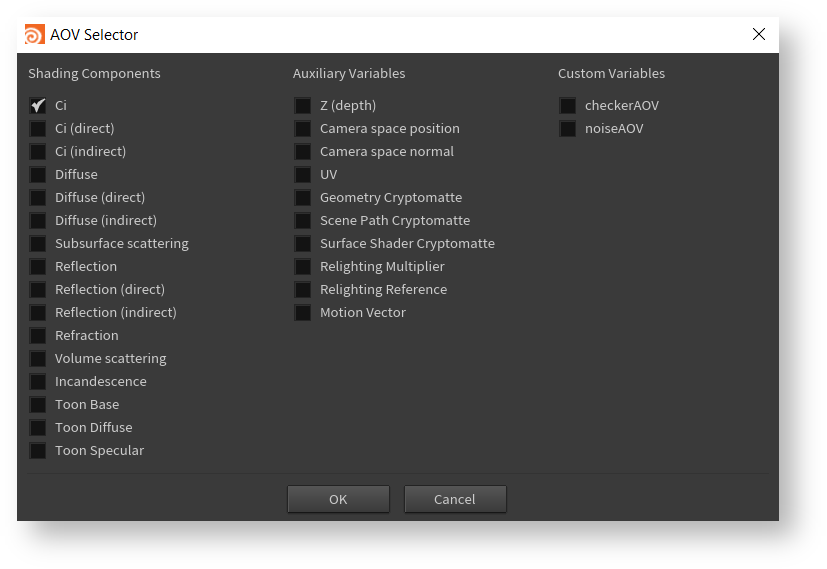Uncheck the Ci checkbox
The height and width of the screenshot is (569, 827).
[38, 106]
